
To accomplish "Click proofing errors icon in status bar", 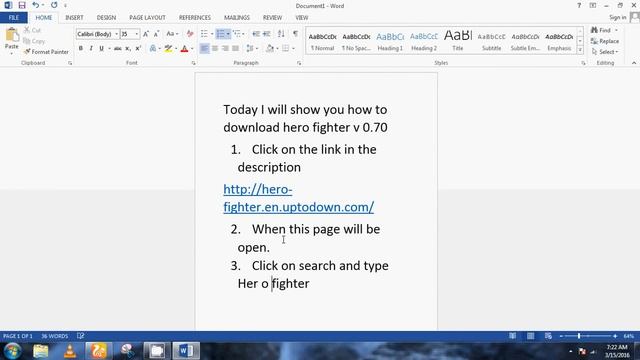I will [80, 336].
